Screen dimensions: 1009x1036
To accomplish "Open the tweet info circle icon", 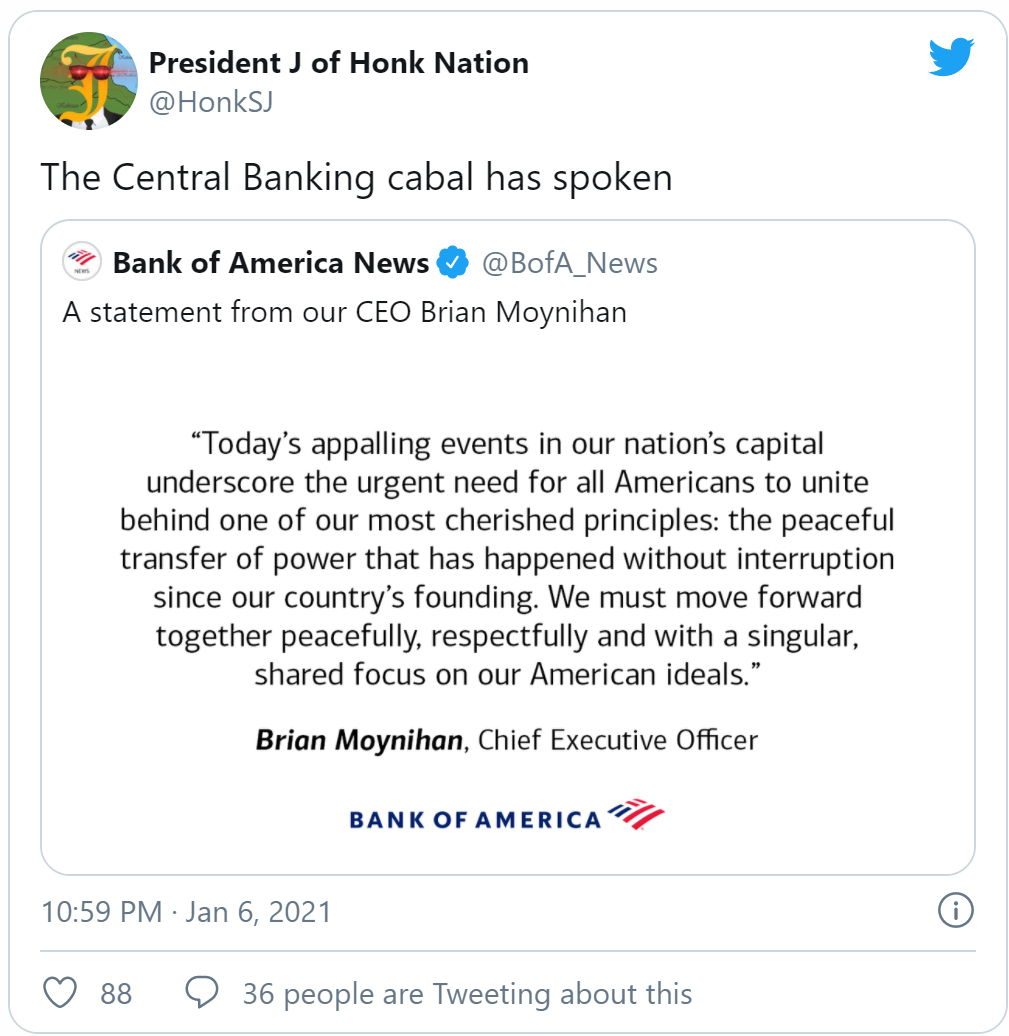I will pos(955,911).
